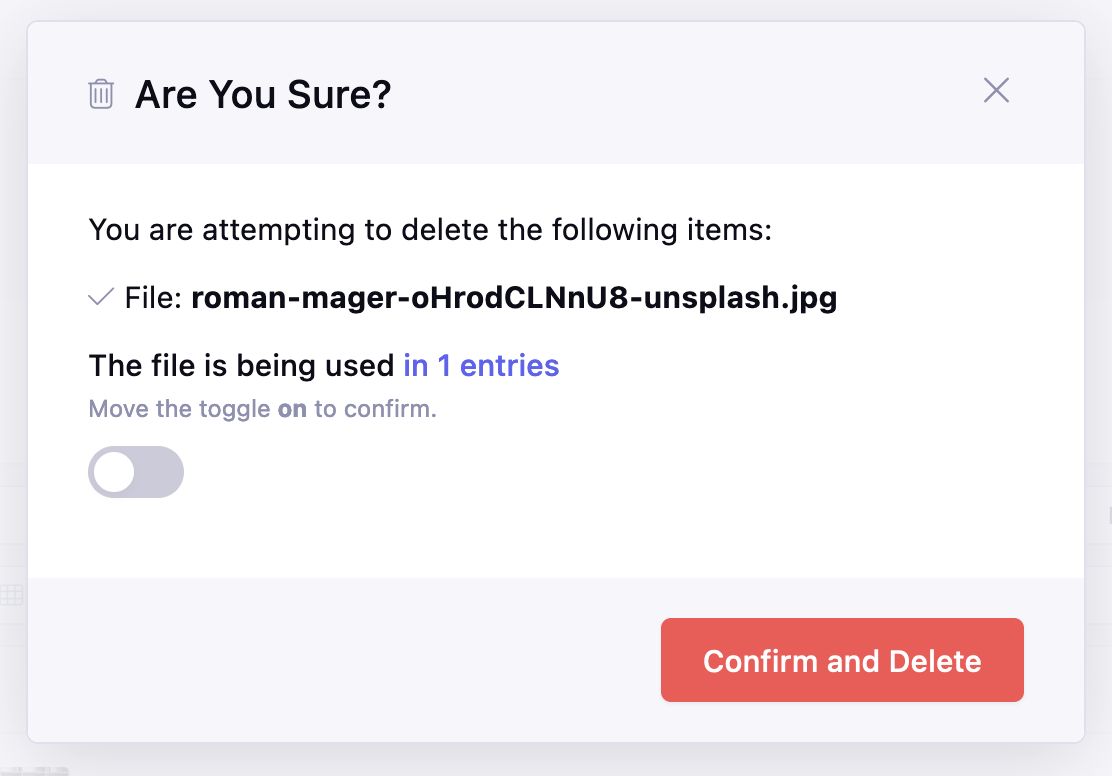Click the white knob of the toggle
Screen dimensions: 1112x776
(x=114, y=472)
